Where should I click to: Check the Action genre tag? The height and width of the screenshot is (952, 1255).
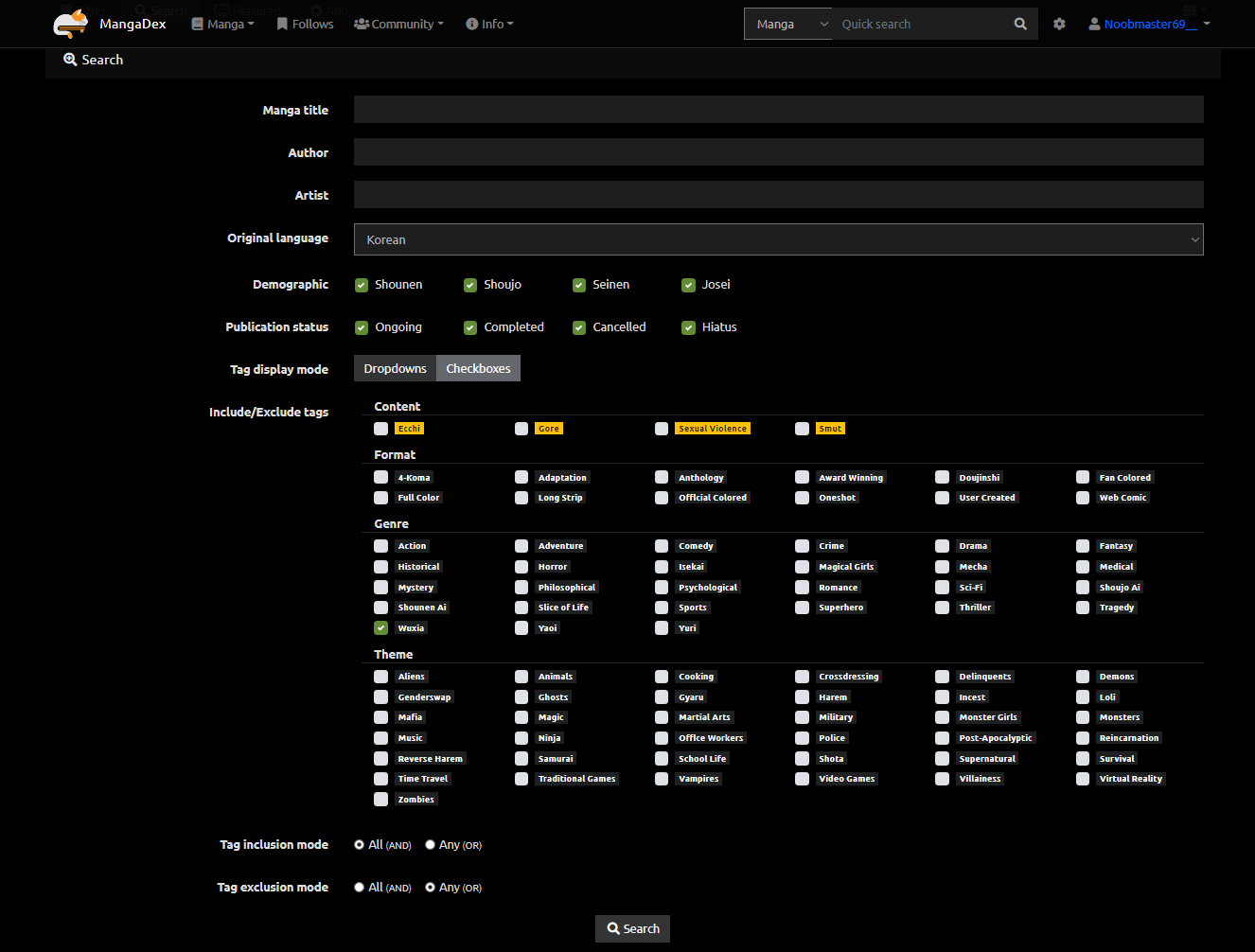pyautogui.click(x=380, y=546)
